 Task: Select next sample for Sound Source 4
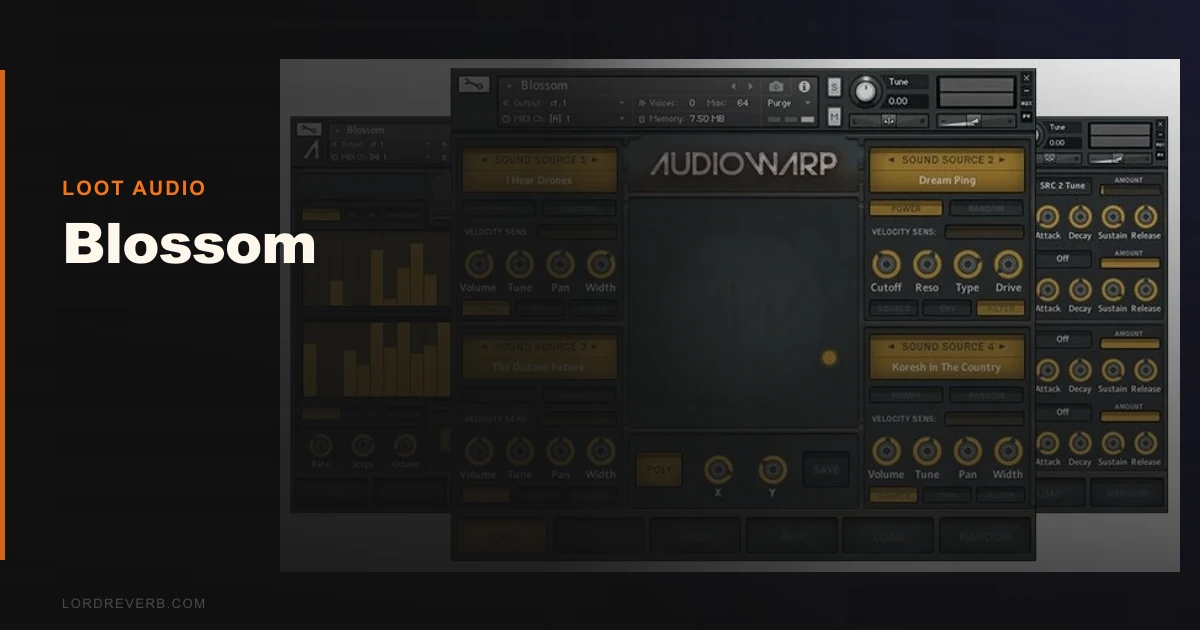pos(1003,347)
